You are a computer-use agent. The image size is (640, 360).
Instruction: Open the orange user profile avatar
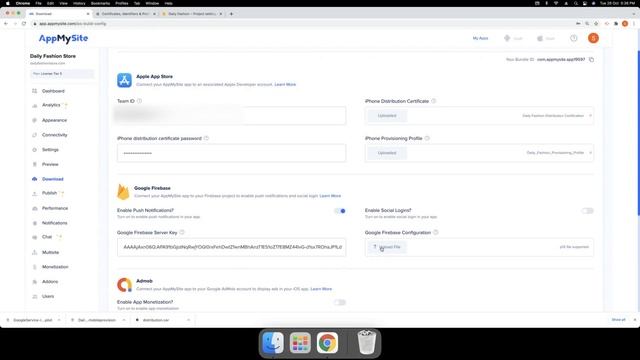click(x=593, y=38)
